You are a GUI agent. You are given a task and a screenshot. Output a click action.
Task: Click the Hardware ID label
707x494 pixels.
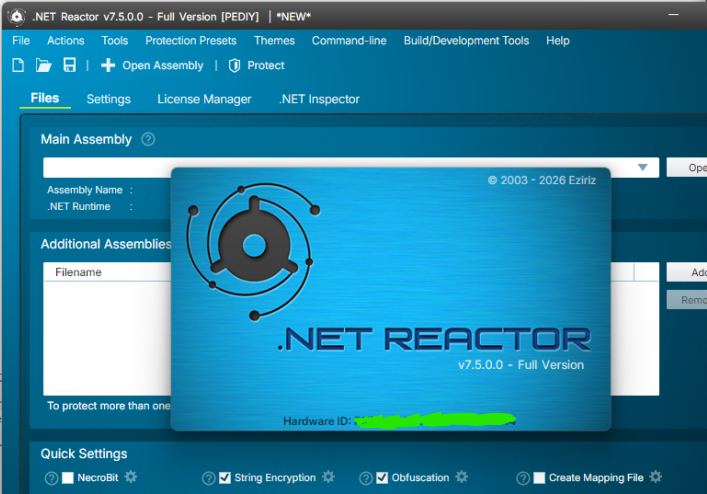(x=317, y=421)
